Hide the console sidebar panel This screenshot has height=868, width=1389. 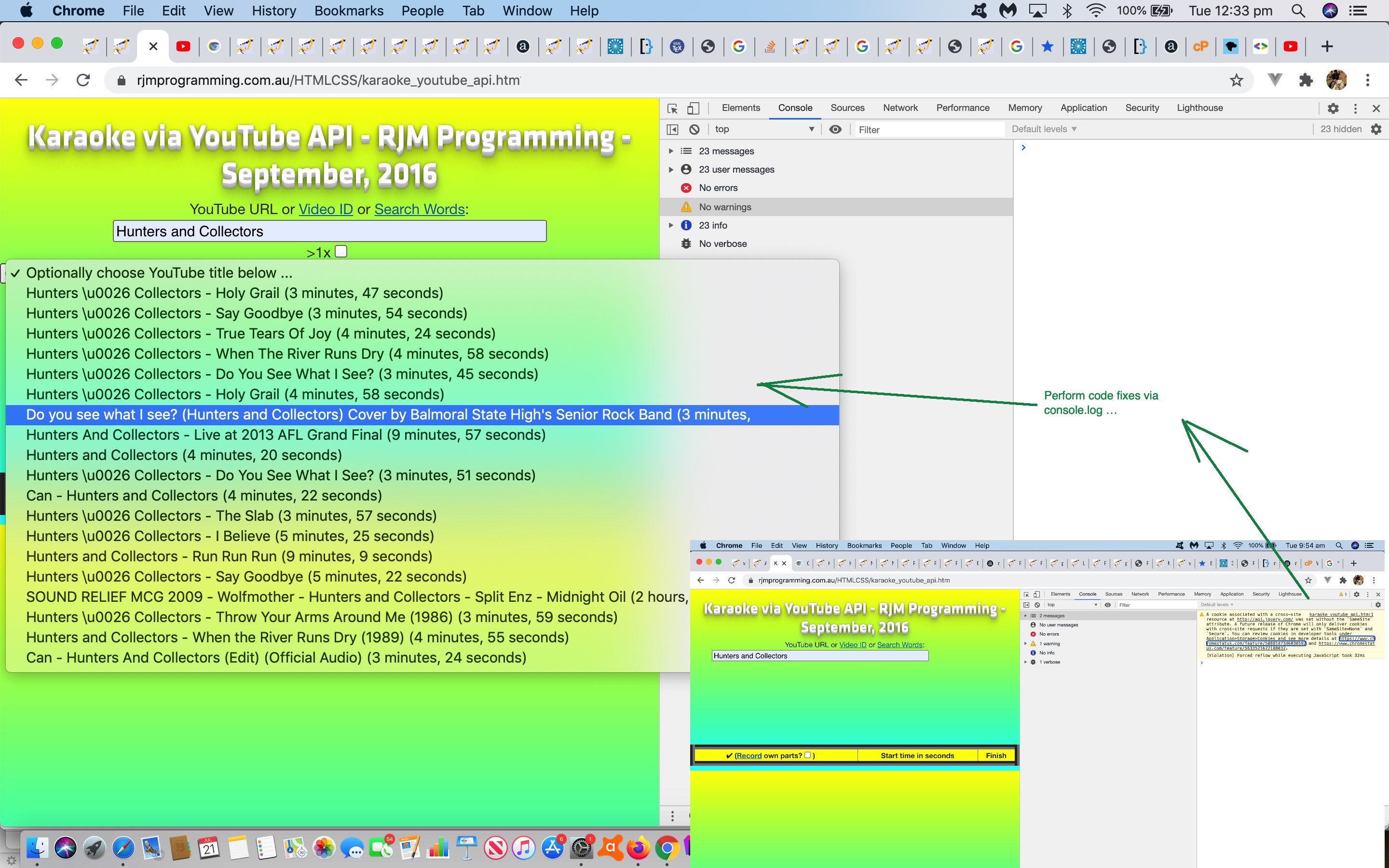point(673,129)
